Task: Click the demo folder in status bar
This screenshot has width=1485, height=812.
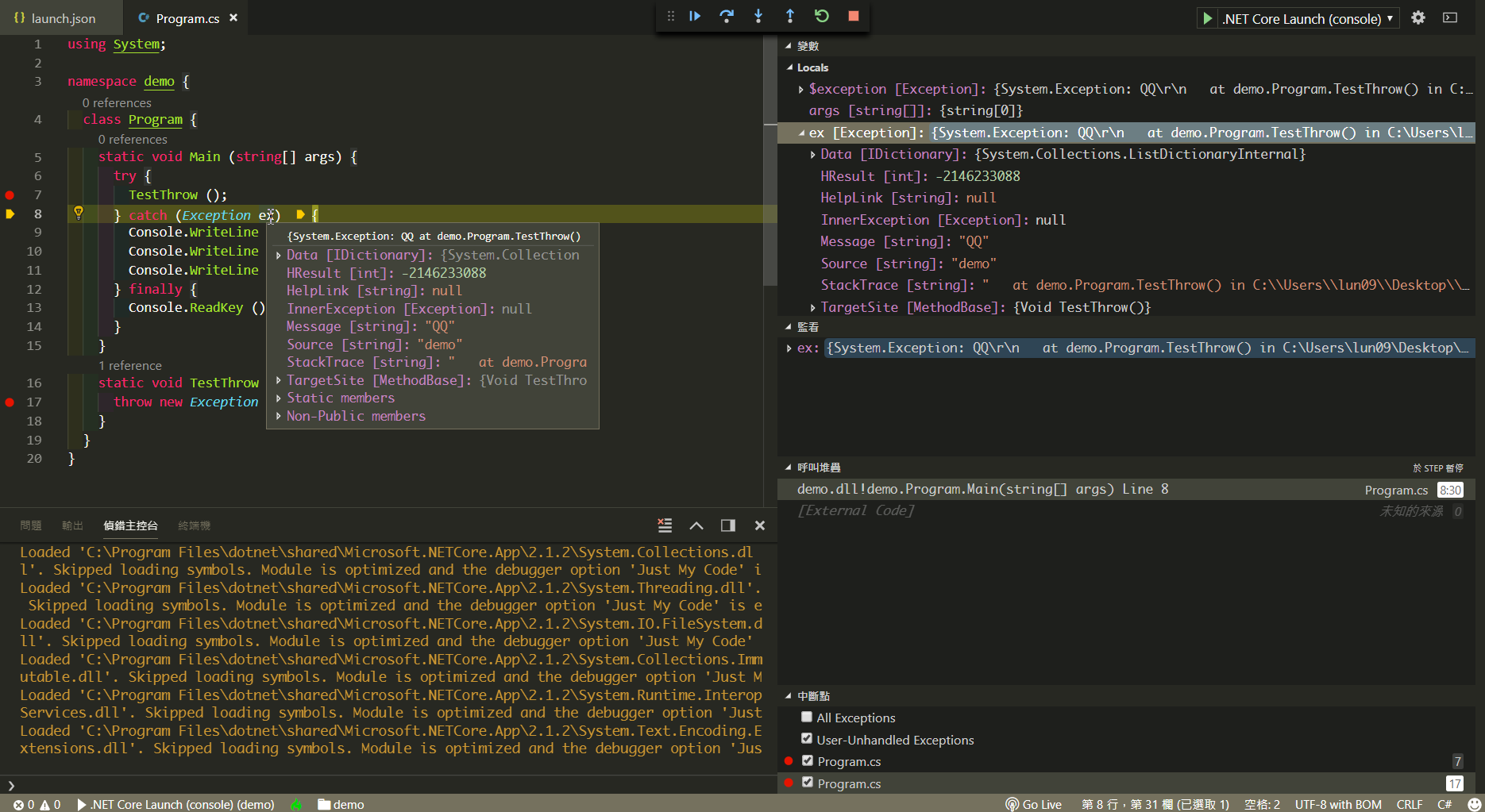Action: click(341, 804)
